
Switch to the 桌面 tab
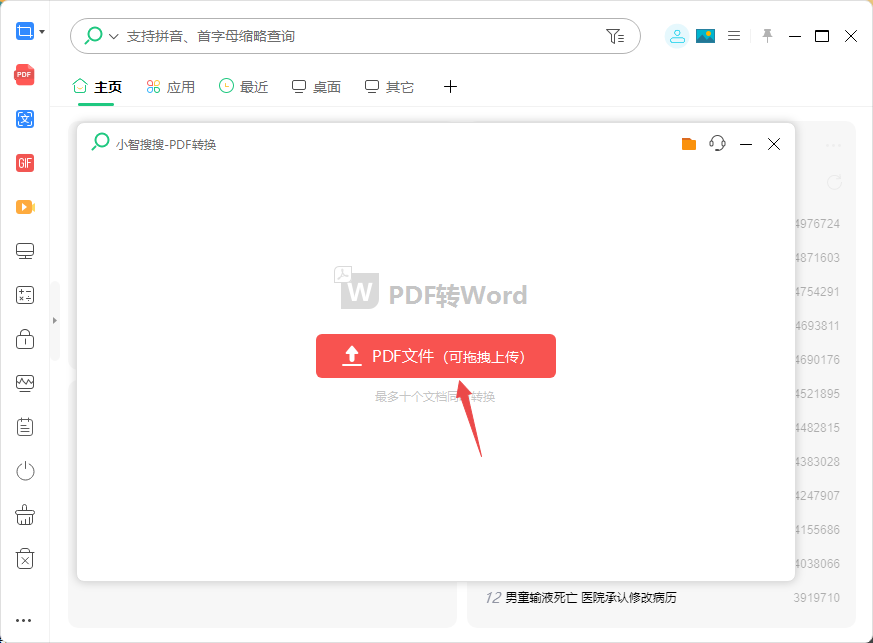[316, 87]
